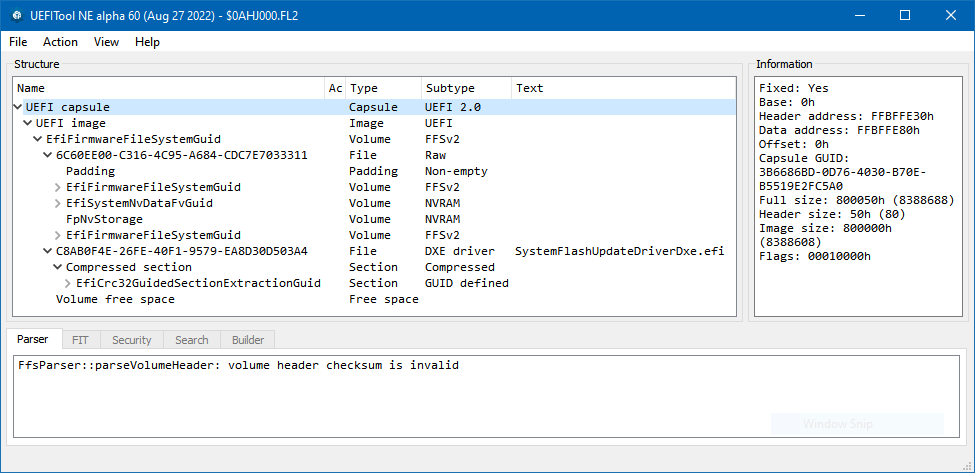Click the volume header checksum invalid message

[x=239, y=365]
